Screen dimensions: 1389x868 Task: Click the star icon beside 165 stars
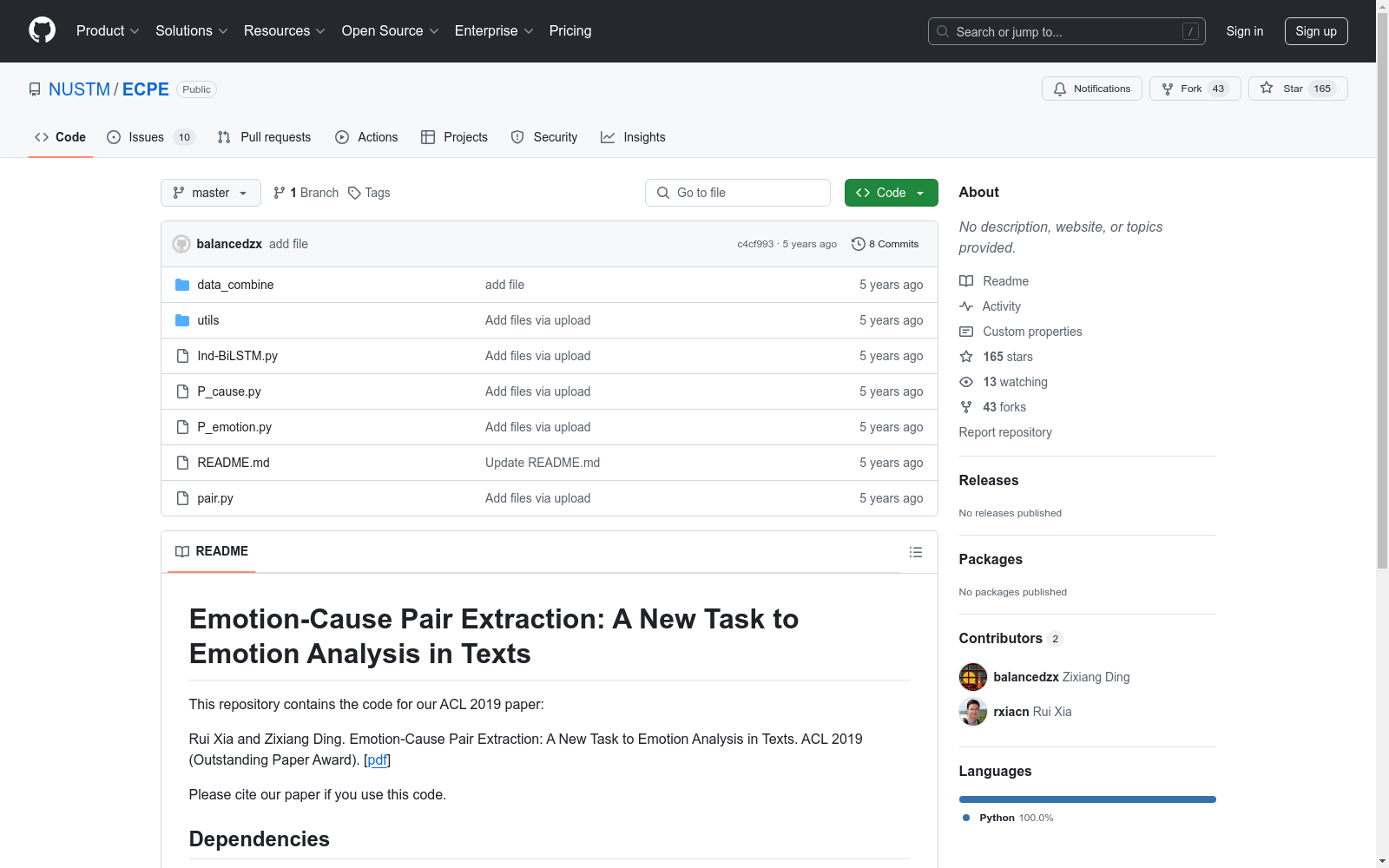(x=966, y=357)
